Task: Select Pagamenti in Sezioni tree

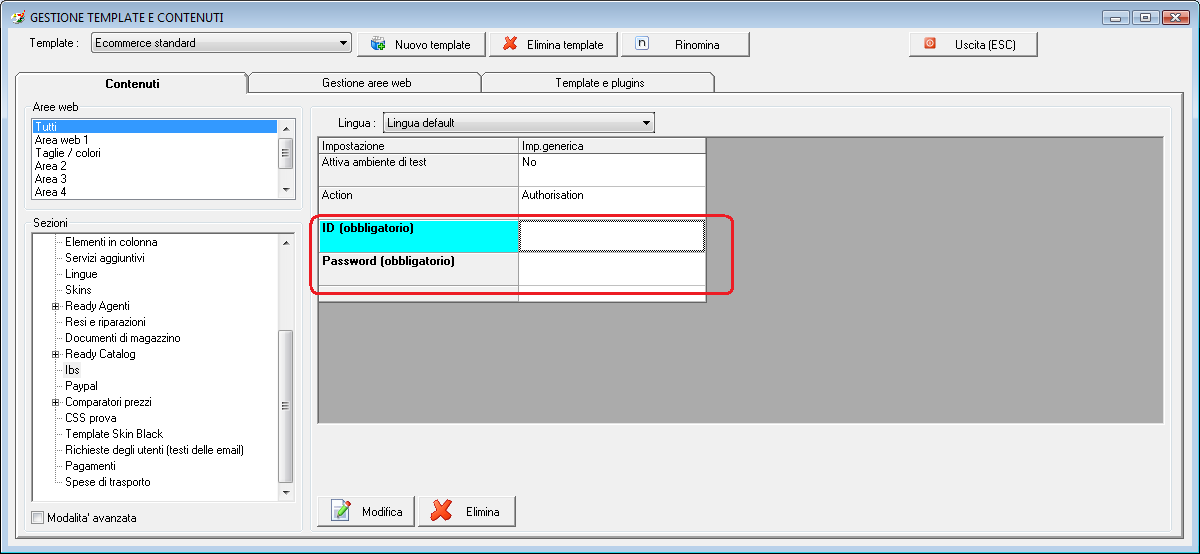Action: (90, 466)
